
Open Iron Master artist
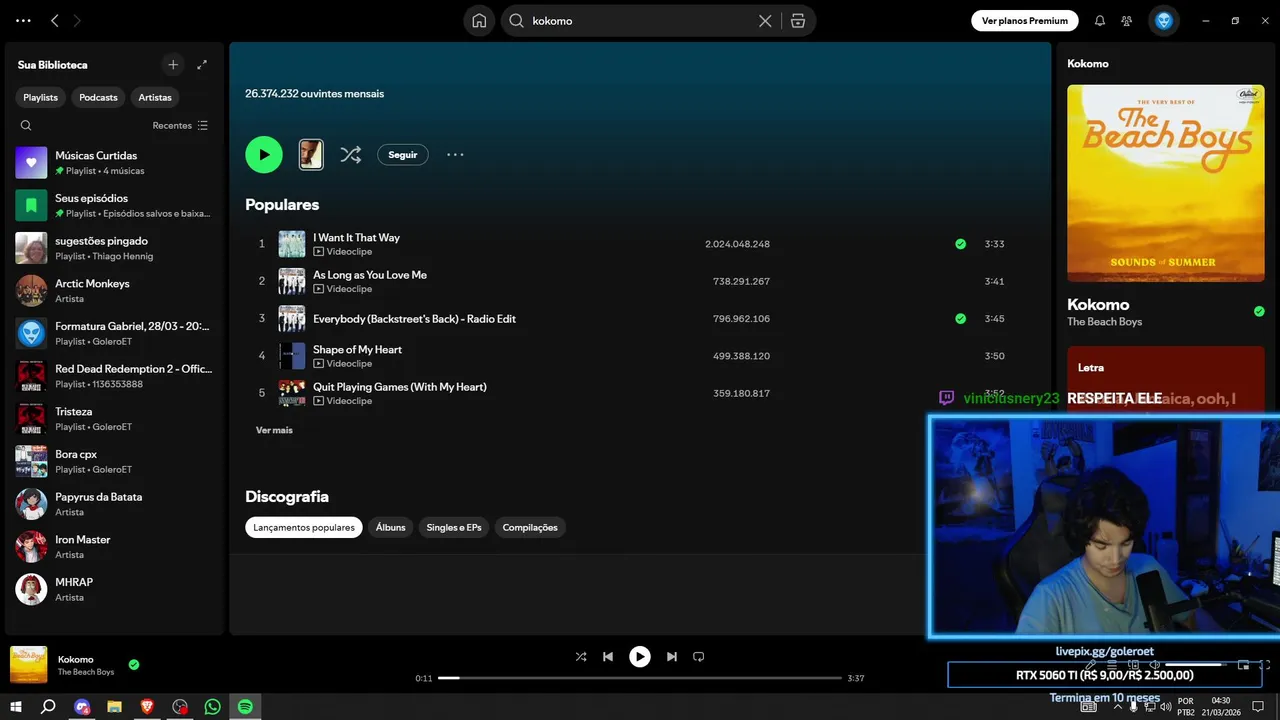114,546
